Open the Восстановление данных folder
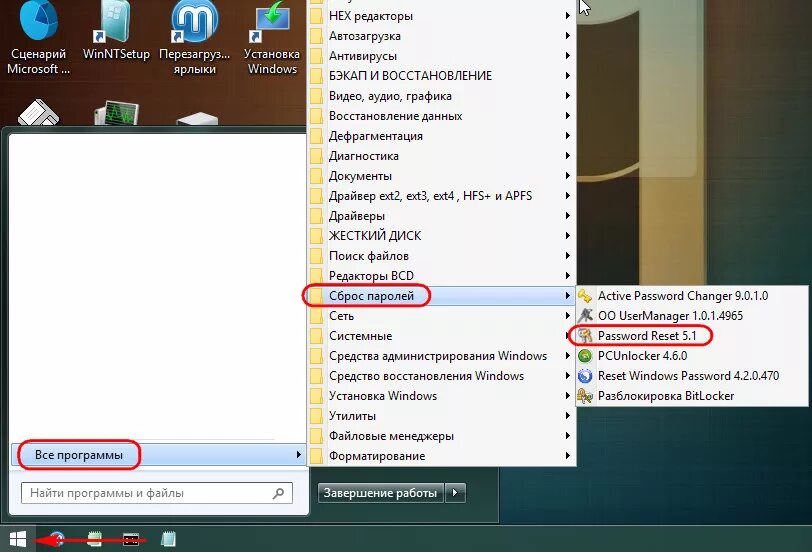 [442, 116]
